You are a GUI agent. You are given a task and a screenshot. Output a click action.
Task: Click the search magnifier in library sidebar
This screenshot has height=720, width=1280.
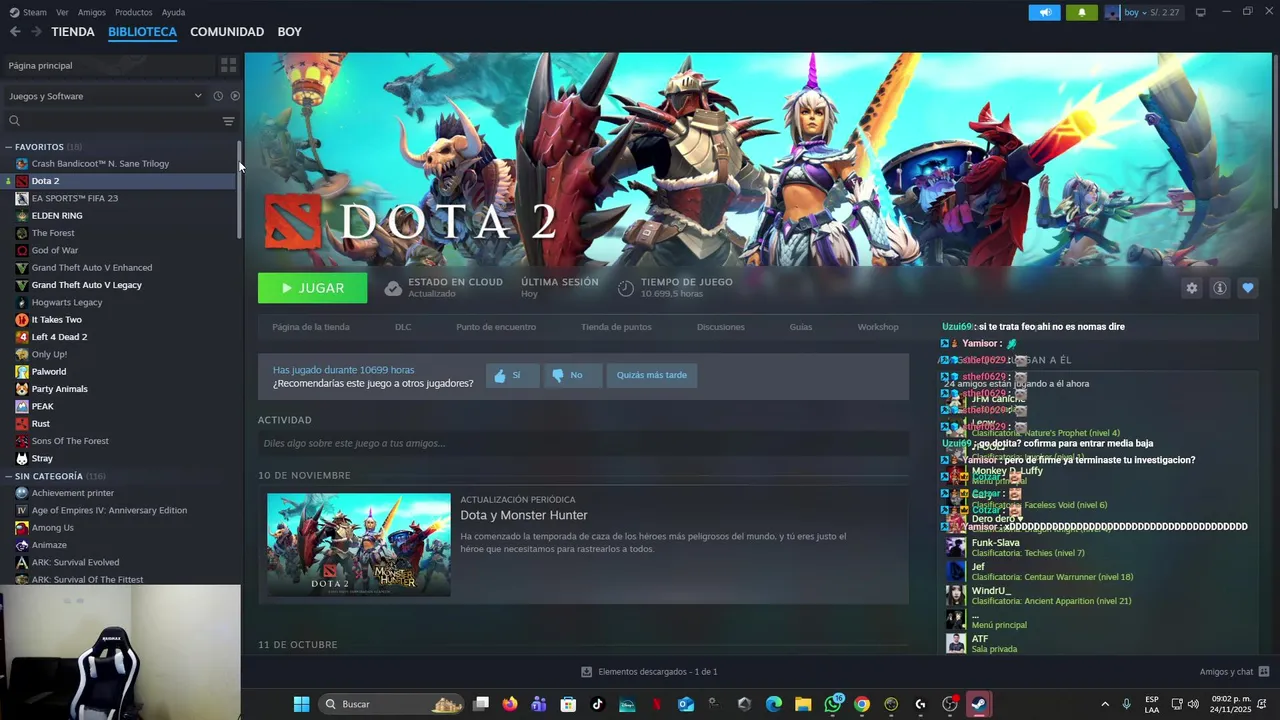pos(14,121)
